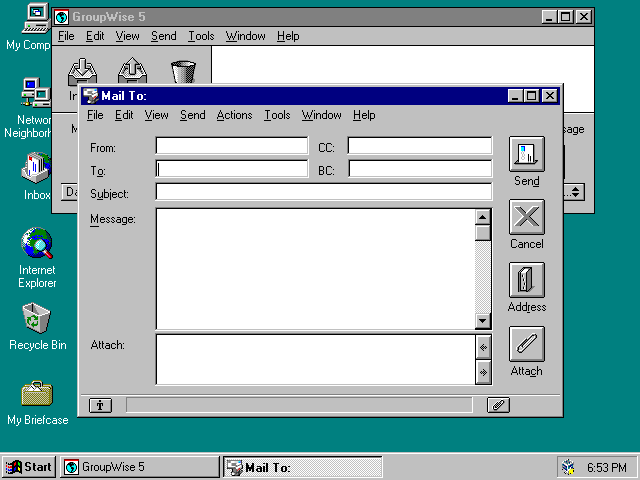This screenshot has width=640, height=480.
Task: Click the Trash icon in GroupWise
Action: tap(183, 72)
